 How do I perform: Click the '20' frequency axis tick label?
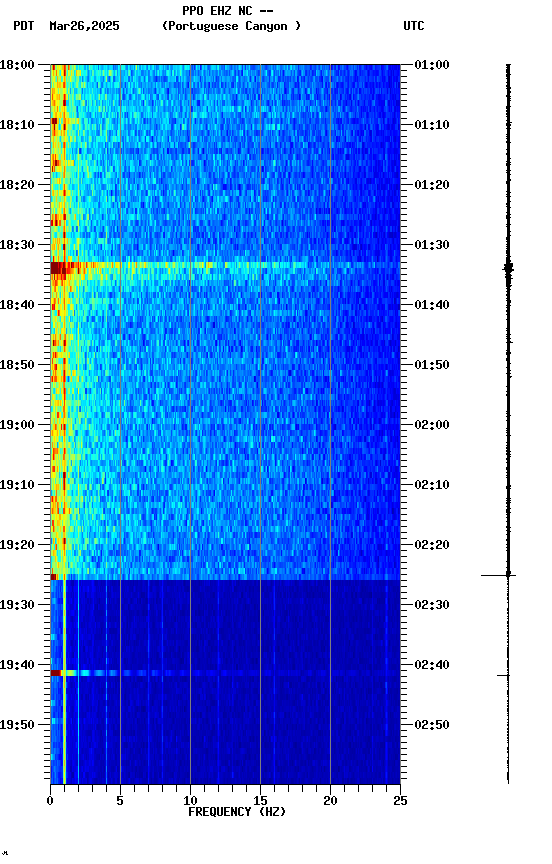coord(330,801)
